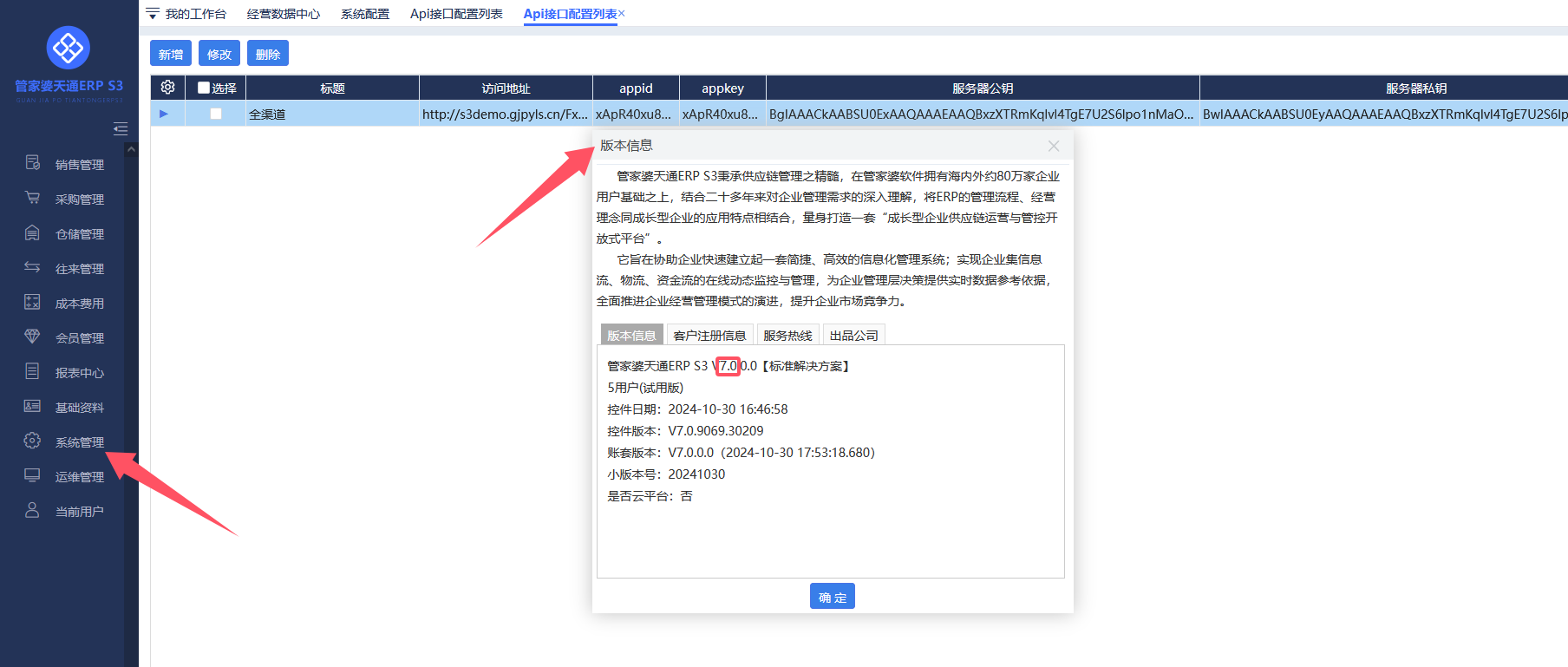
Task: Click the http://s3demo.gjpyls.cn address cell
Action: (506, 114)
